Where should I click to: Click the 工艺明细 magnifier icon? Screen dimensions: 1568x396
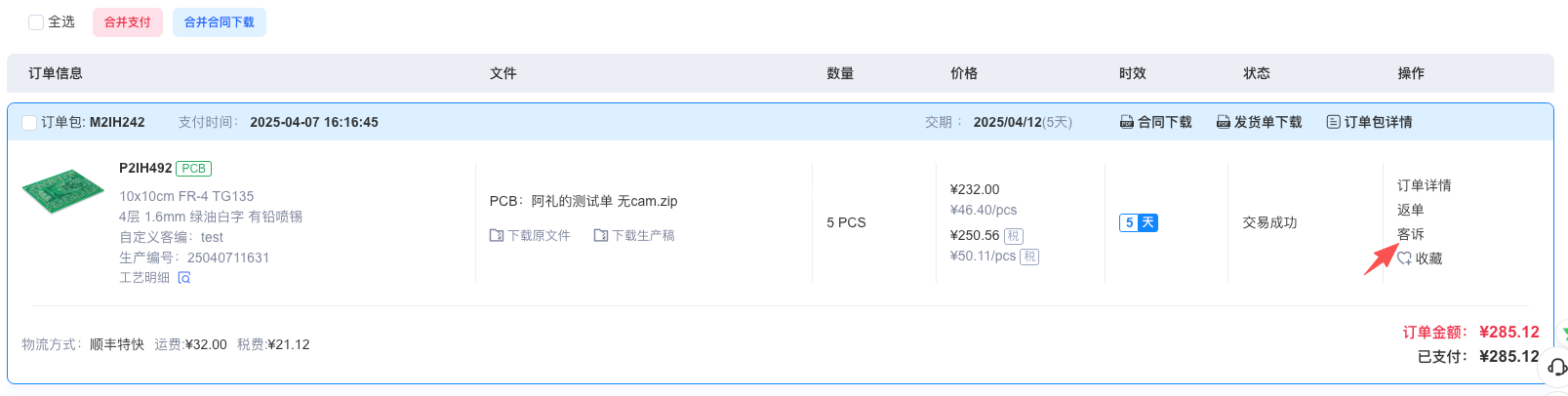184,278
